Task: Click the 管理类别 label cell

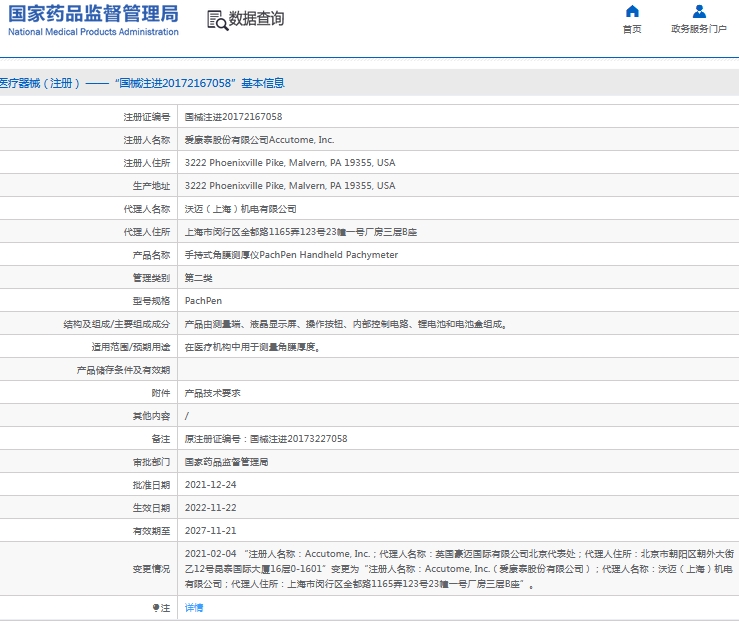Action: pos(151,278)
